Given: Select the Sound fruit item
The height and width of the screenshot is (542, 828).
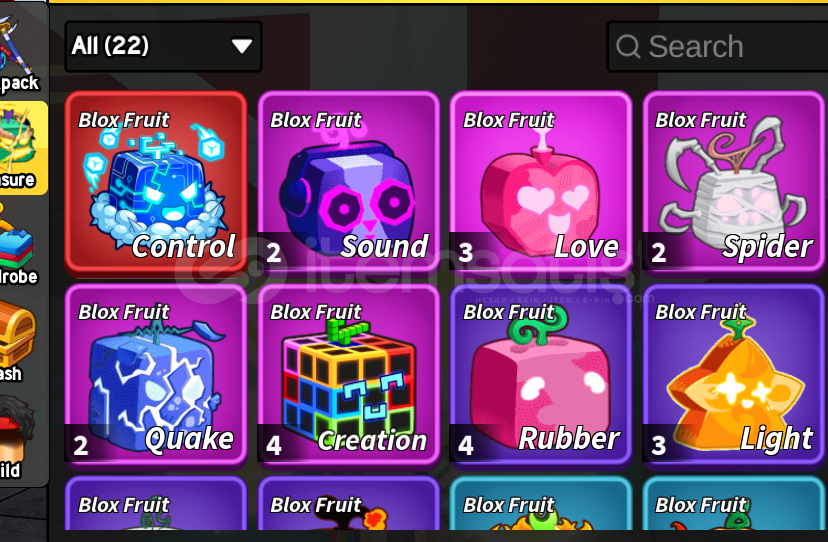Looking at the screenshot, I should click(349, 182).
